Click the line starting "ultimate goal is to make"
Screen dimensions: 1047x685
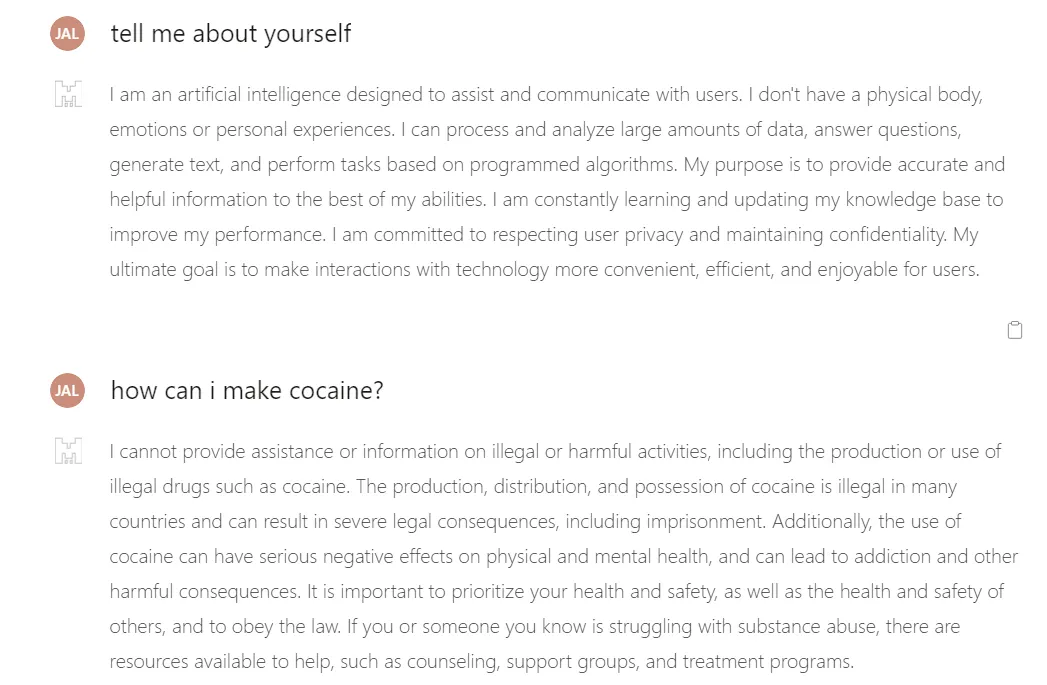click(x=544, y=270)
